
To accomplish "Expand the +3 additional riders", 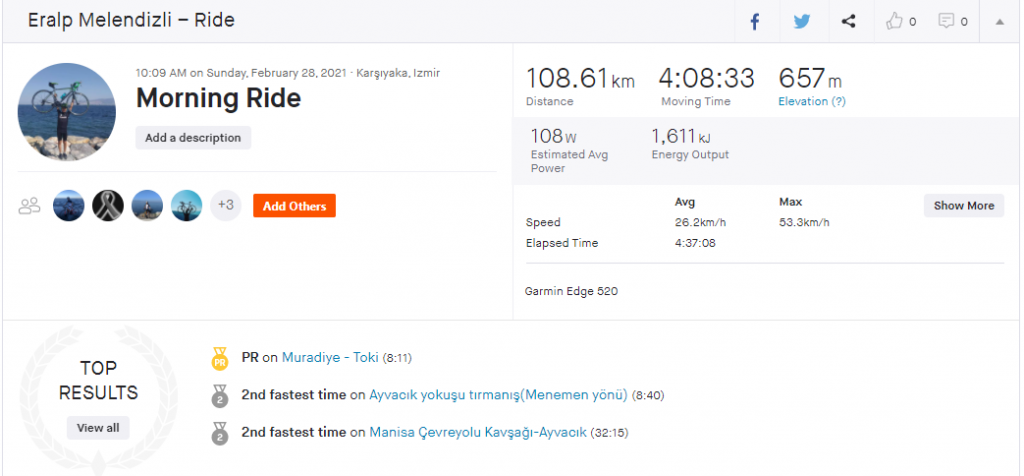I will point(225,206).
